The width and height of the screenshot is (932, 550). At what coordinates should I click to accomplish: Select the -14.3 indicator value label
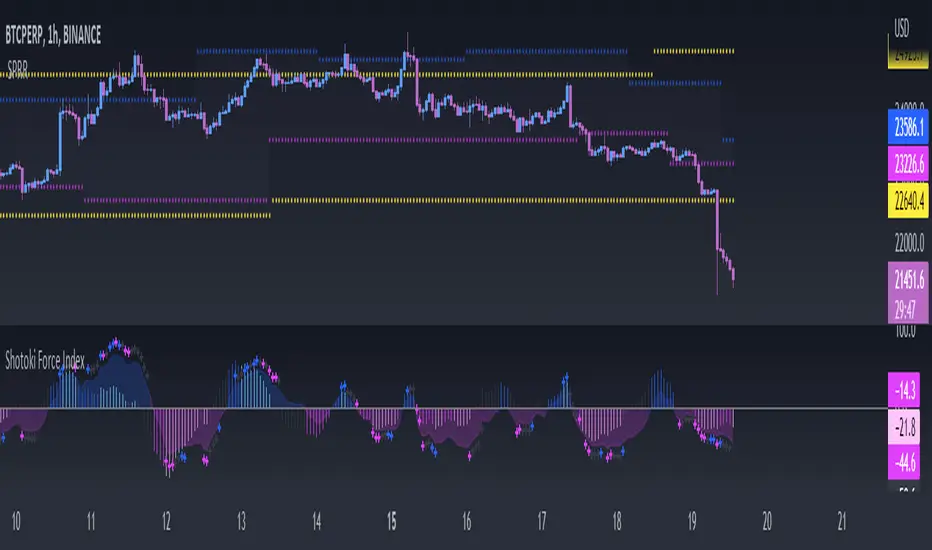pos(907,386)
